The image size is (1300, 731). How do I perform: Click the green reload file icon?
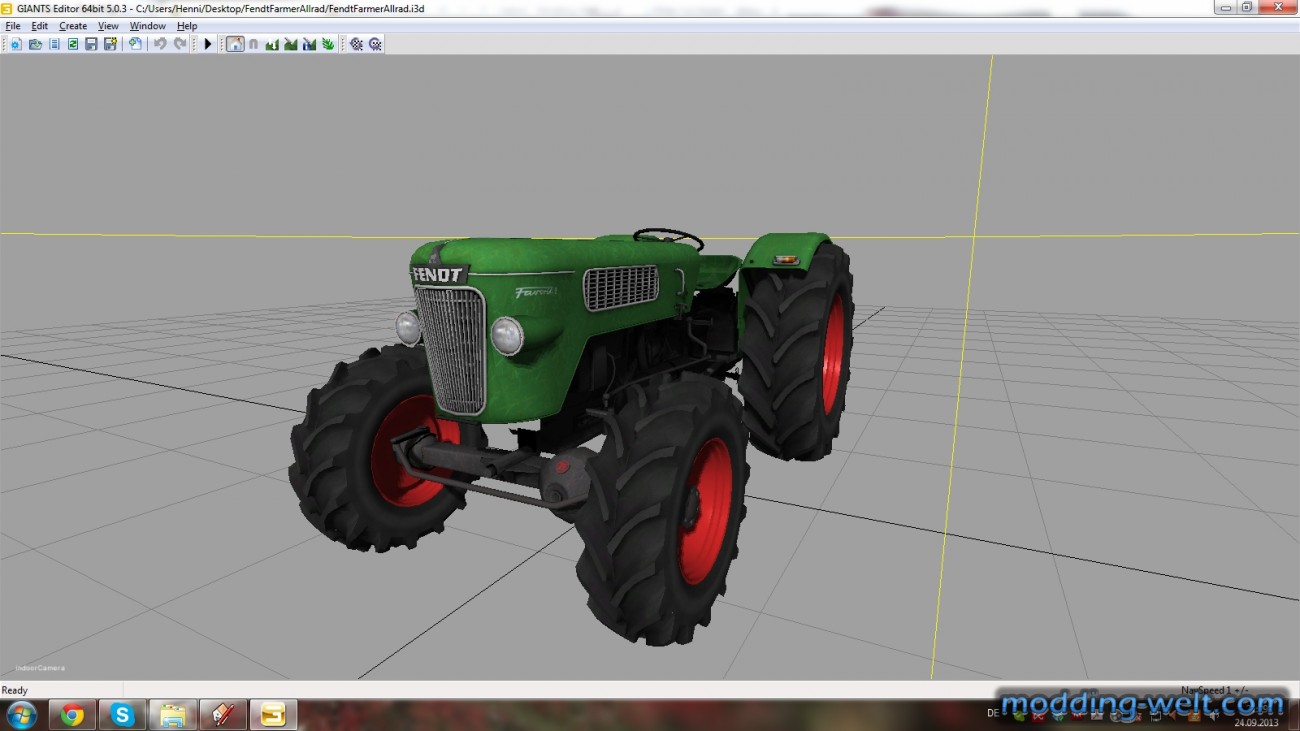pos(73,44)
